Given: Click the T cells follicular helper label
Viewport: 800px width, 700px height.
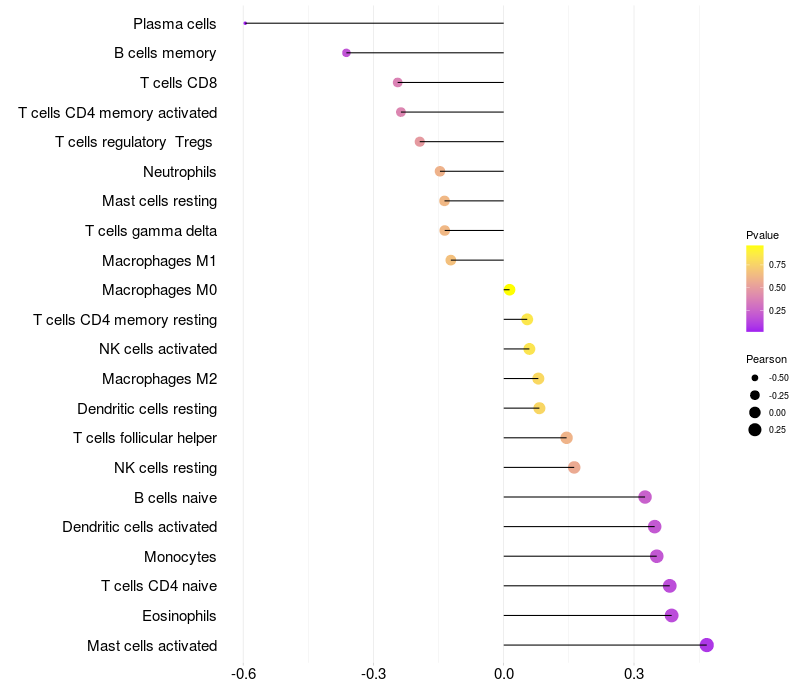Looking at the screenshot, I should click(145, 438).
